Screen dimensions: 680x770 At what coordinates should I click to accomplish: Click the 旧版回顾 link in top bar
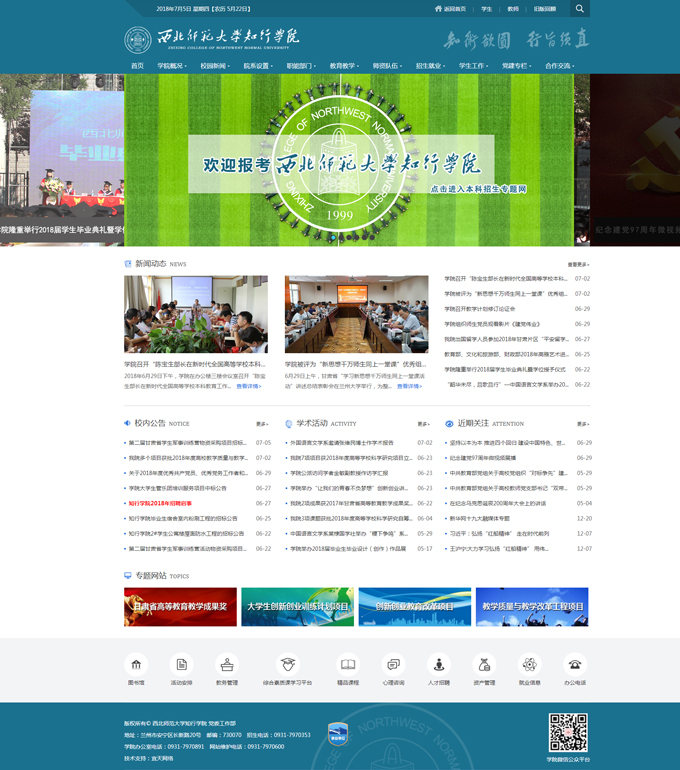[x=545, y=9]
